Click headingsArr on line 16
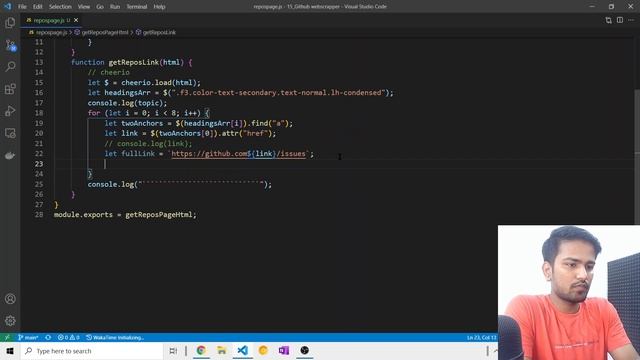Viewport: 640px width, 360px height. click(127, 93)
